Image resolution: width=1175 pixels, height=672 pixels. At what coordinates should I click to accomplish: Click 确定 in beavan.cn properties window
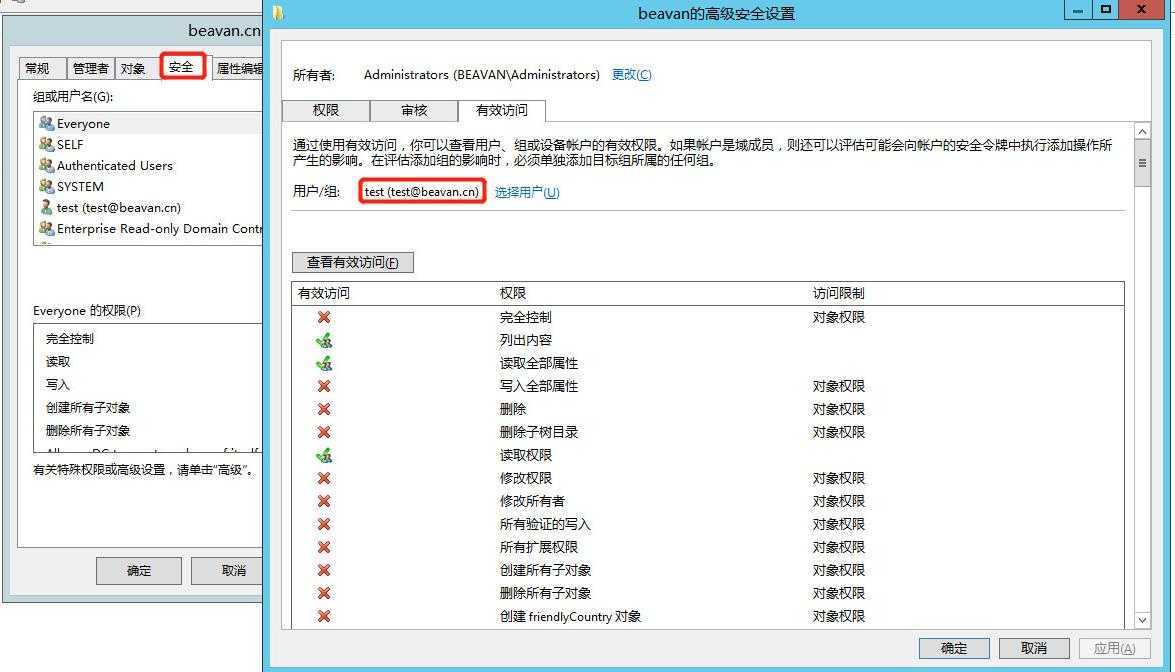coord(139,570)
